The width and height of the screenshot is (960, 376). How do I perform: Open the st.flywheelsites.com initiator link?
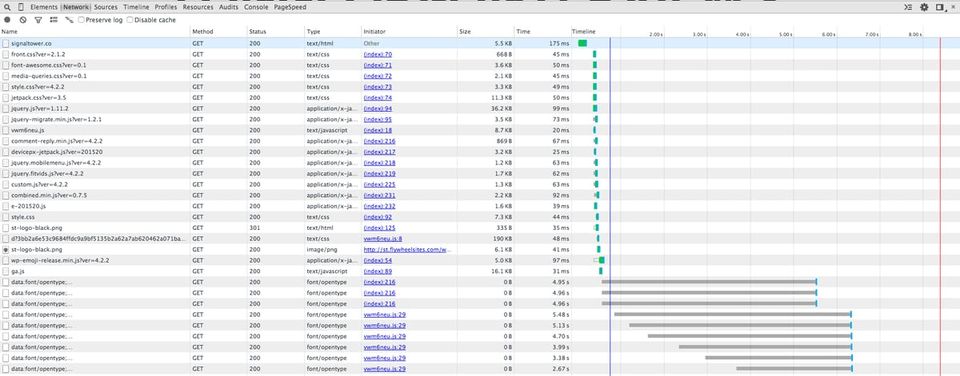coord(407,249)
